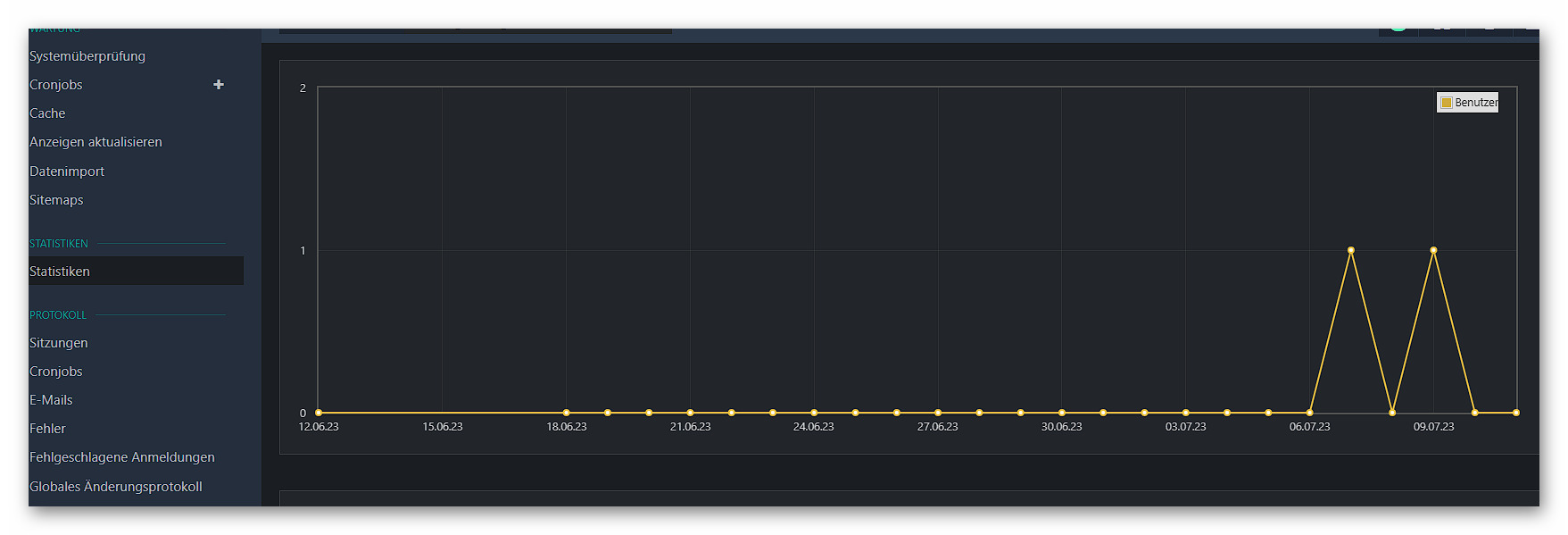Image resolution: width=1568 pixels, height=535 pixels.
Task: Go to the Cache page
Action: click(x=47, y=113)
